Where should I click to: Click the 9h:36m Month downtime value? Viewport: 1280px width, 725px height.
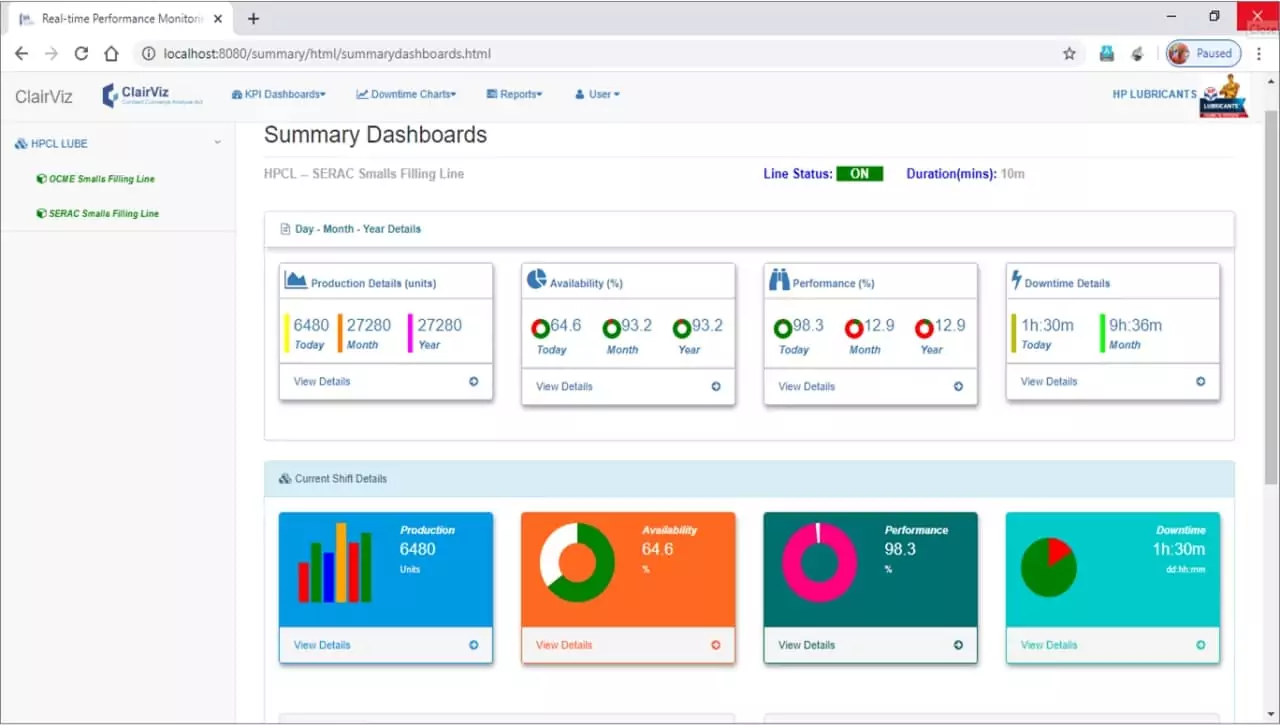pyautogui.click(x=1135, y=325)
